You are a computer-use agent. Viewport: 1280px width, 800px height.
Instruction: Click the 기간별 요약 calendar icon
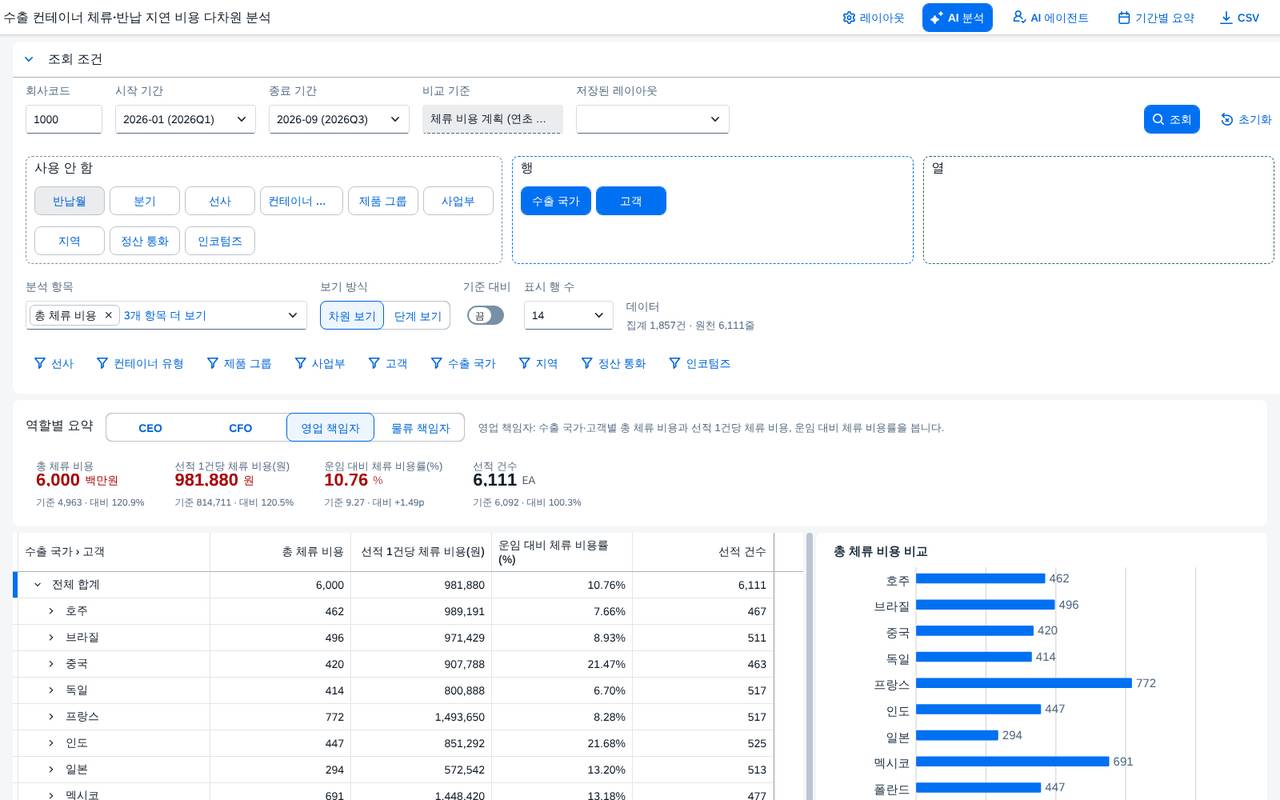(1124, 18)
